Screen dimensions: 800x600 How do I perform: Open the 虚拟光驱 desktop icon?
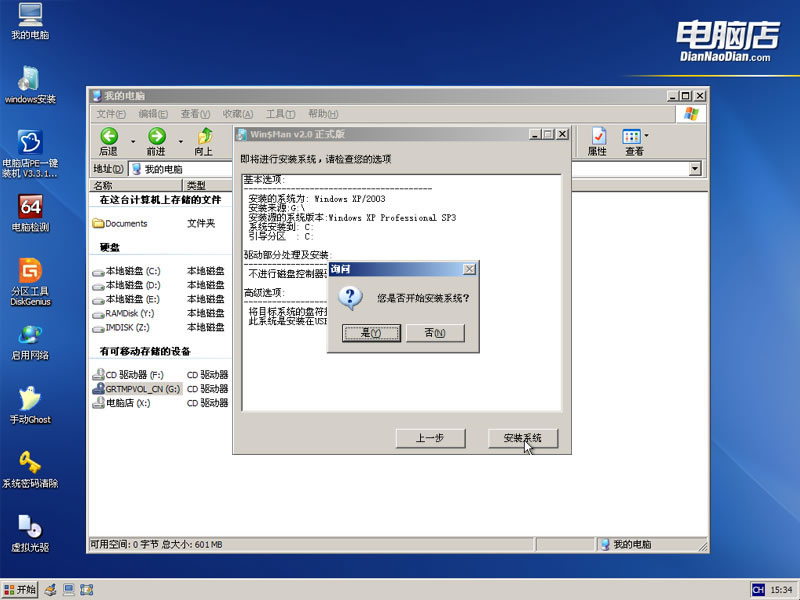click(30, 534)
